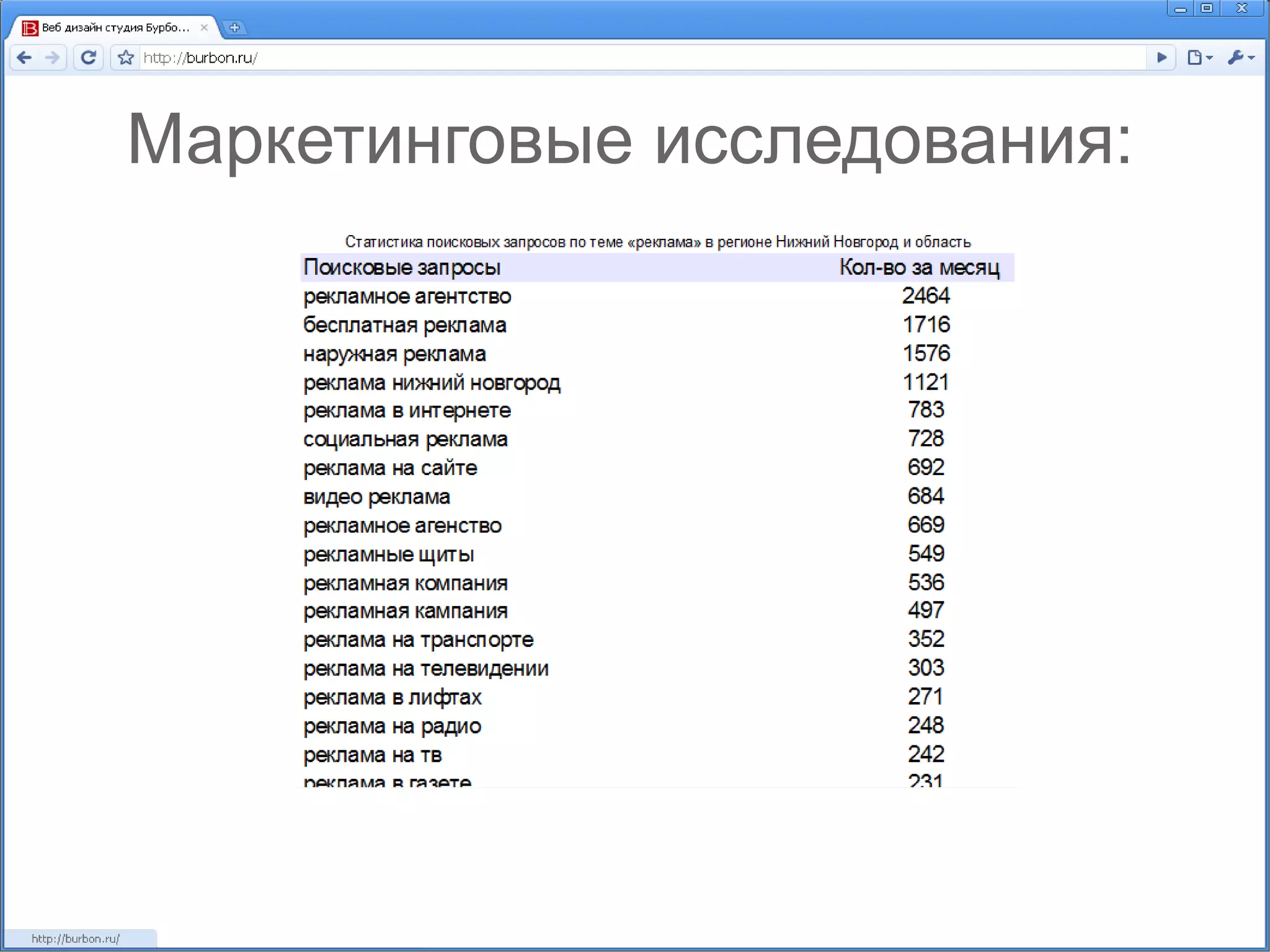Open the wrench settings menu
Viewport: 1270px width, 952px height.
1240,58
